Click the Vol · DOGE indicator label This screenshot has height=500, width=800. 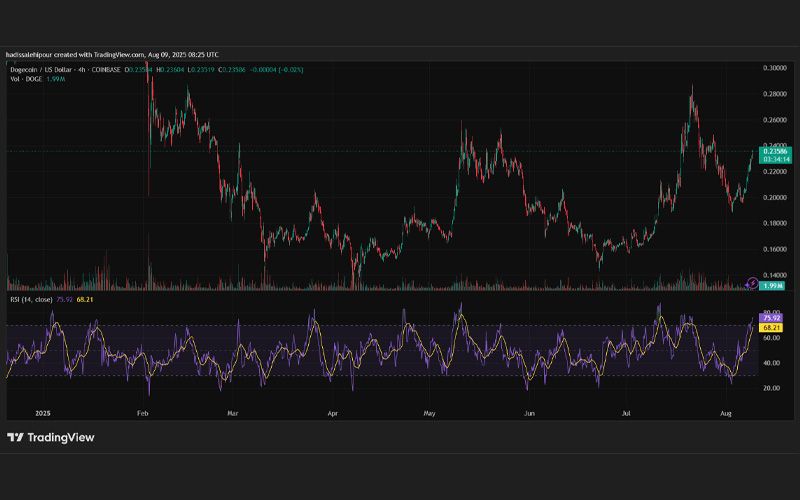point(27,79)
